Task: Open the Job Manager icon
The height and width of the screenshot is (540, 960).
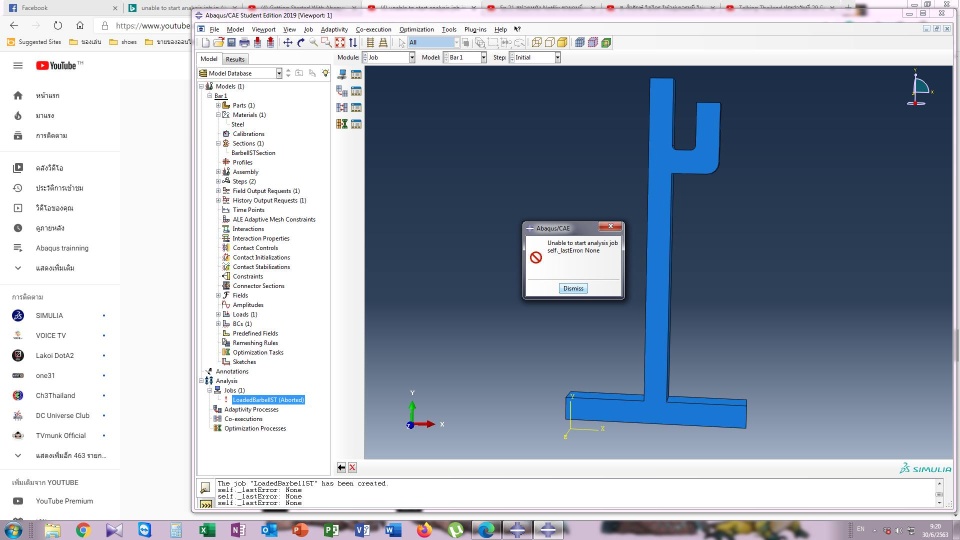Action: click(x=356, y=75)
